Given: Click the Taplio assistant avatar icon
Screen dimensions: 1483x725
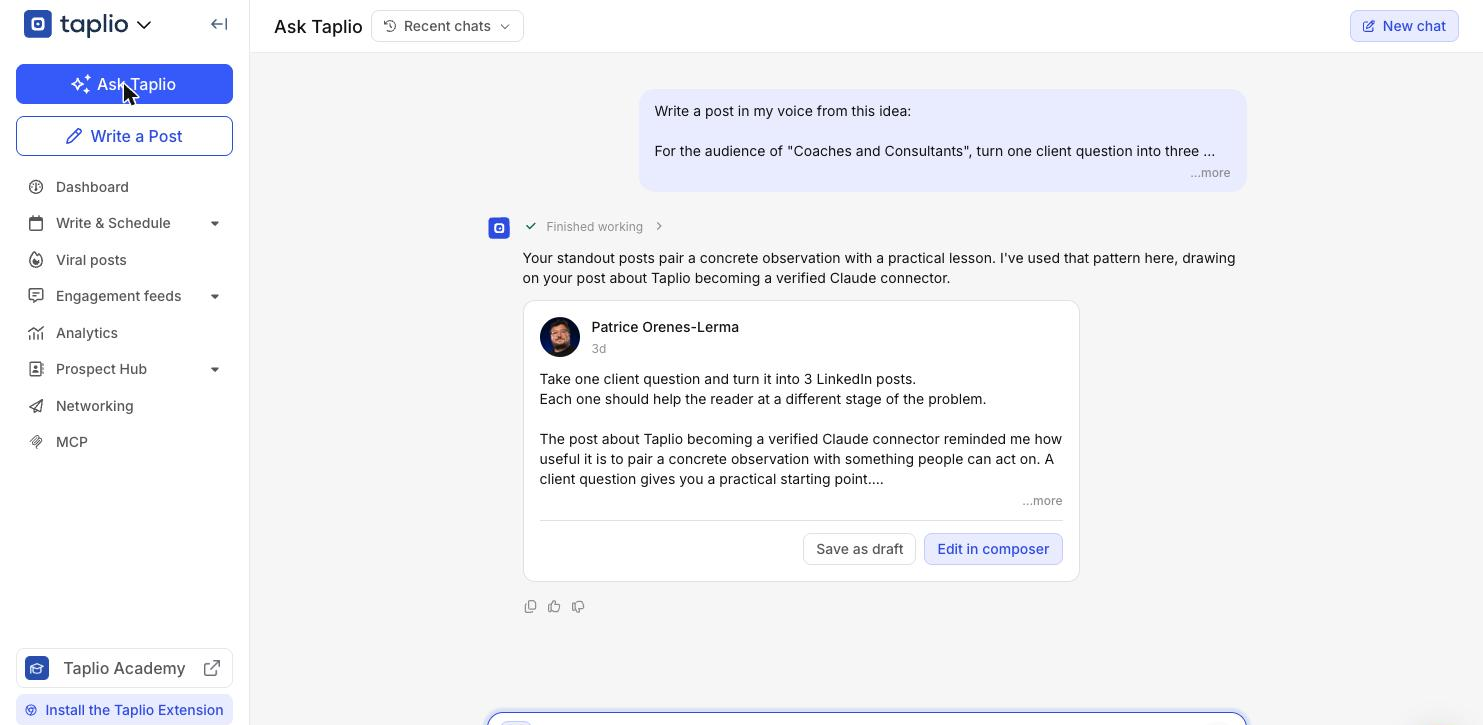Looking at the screenshot, I should tap(499, 228).
